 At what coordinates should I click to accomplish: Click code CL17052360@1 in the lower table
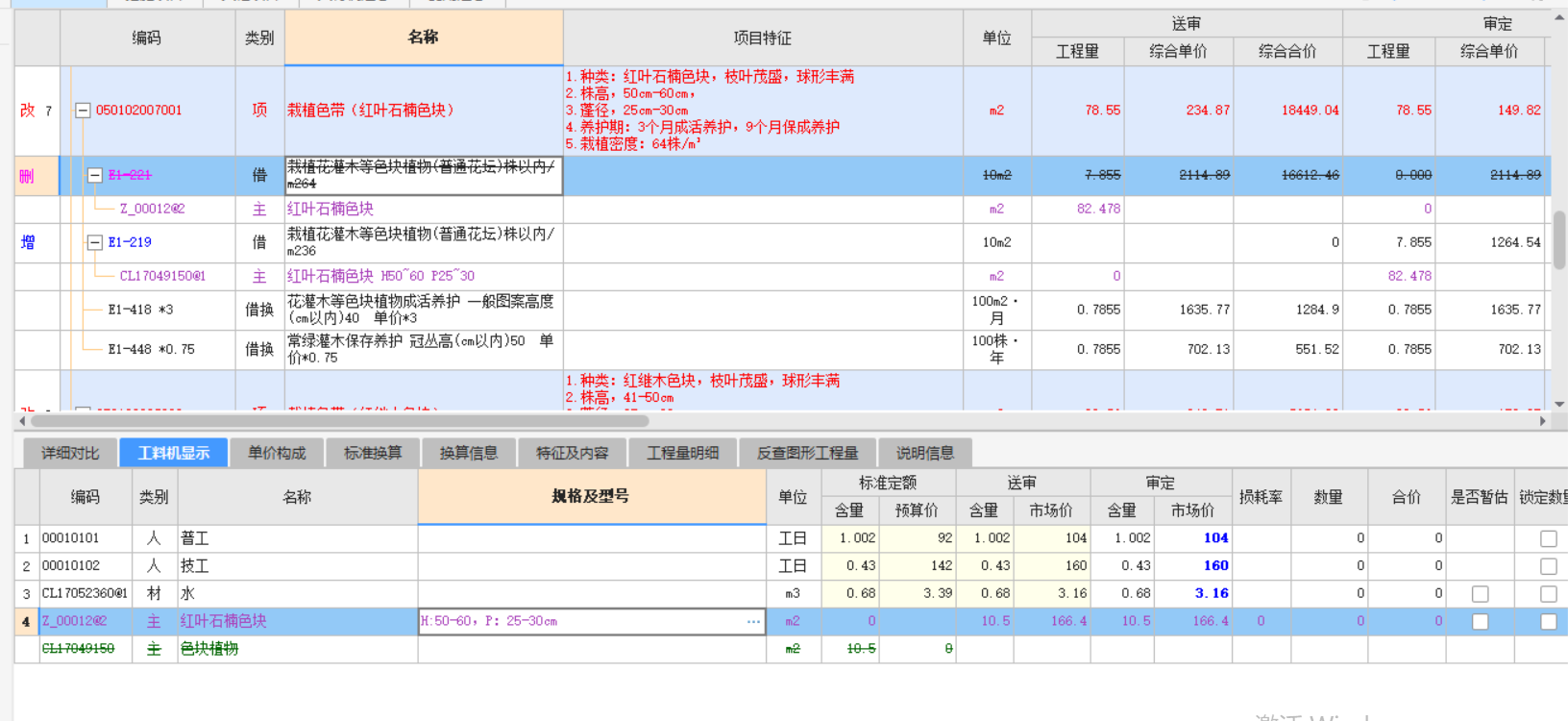pos(84,594)
